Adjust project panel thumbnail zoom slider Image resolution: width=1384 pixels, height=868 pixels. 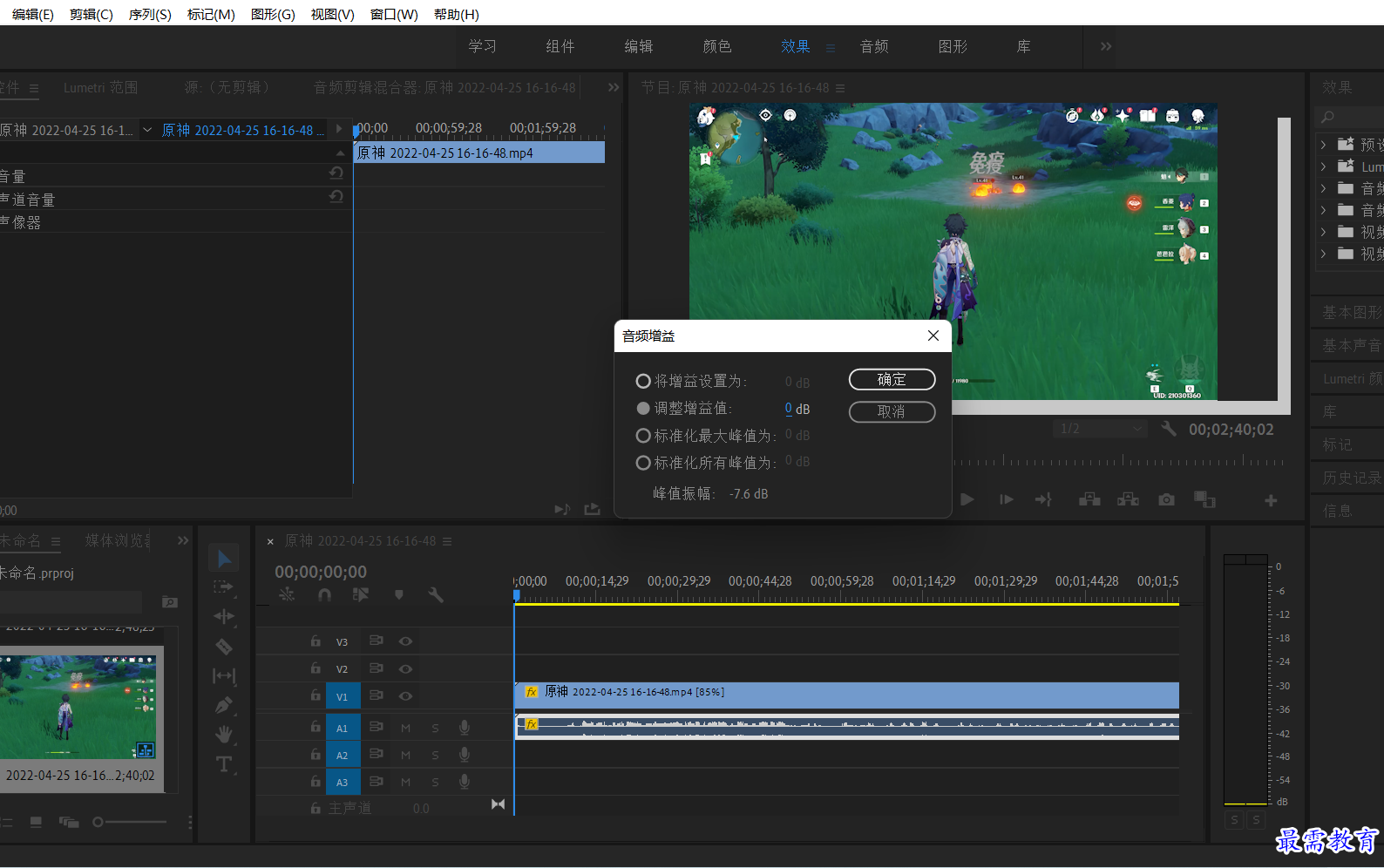tap(129, 822)
